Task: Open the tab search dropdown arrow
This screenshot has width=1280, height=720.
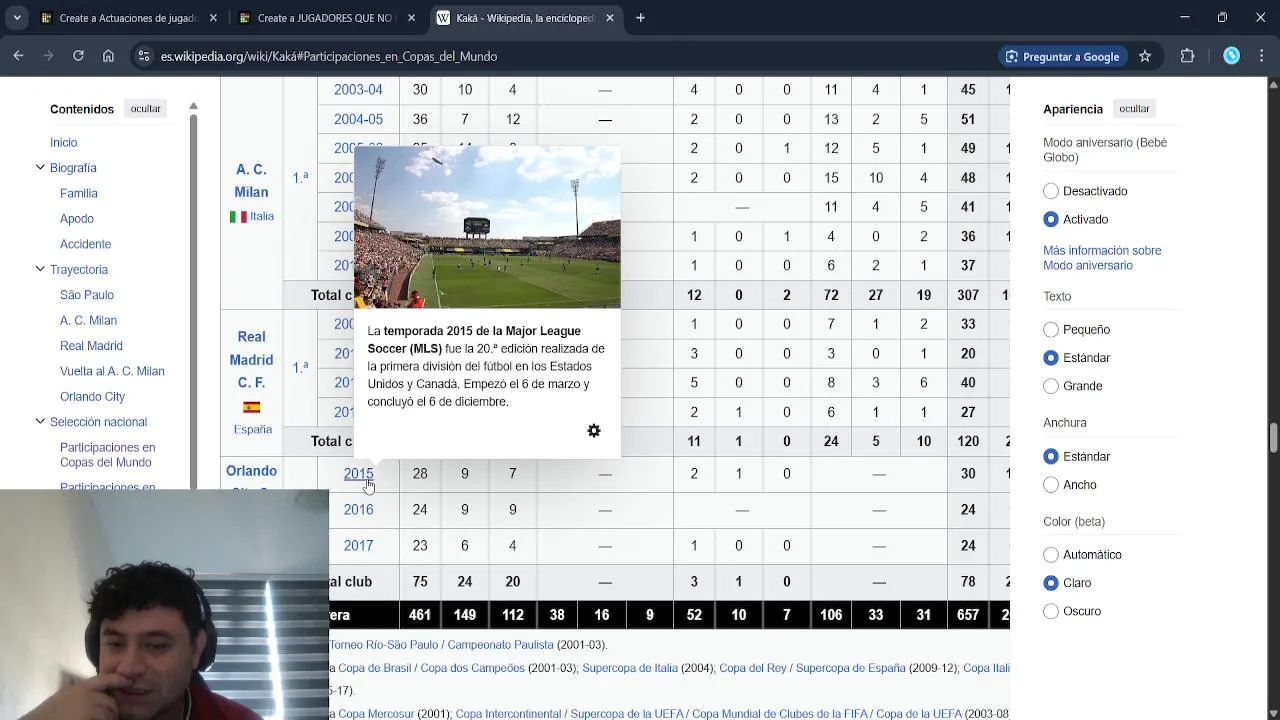Action: coord(17,18)
